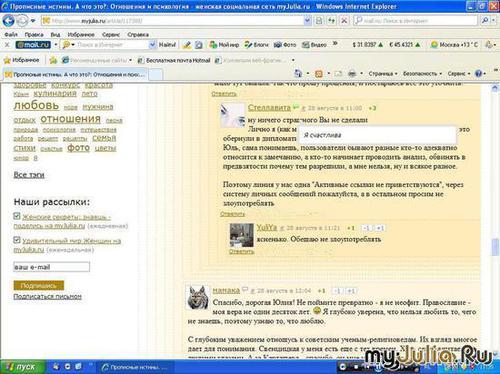
Task: Click the browser Back arrow button
Action: pos(8,21)
